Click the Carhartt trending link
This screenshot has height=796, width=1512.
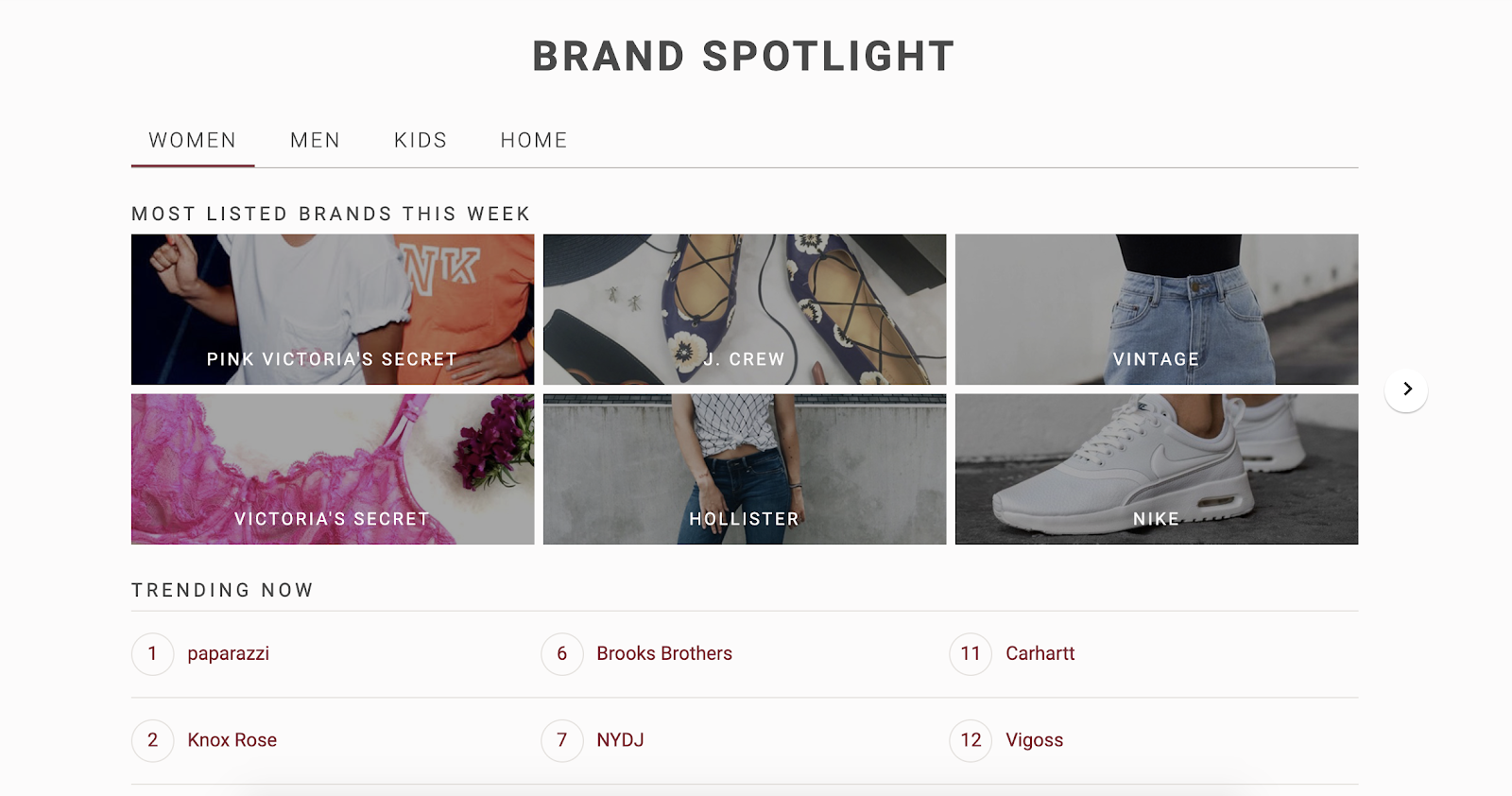pos(1040,654)
